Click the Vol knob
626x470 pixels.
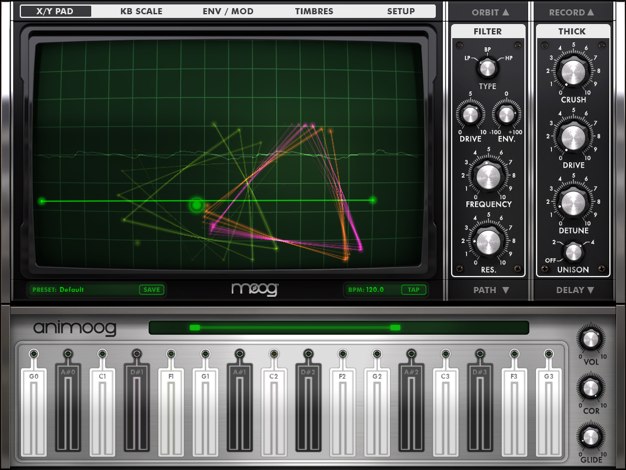click(x=591, y=338)
